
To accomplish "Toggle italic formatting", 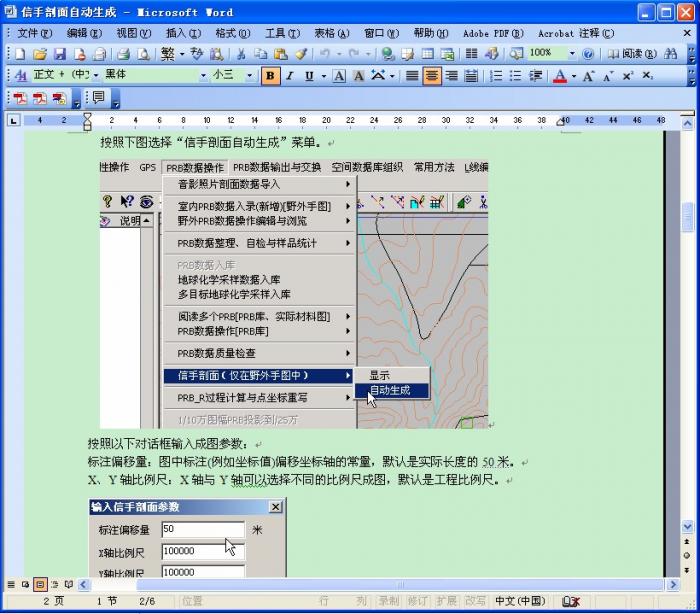I will [x=290, y=75].
